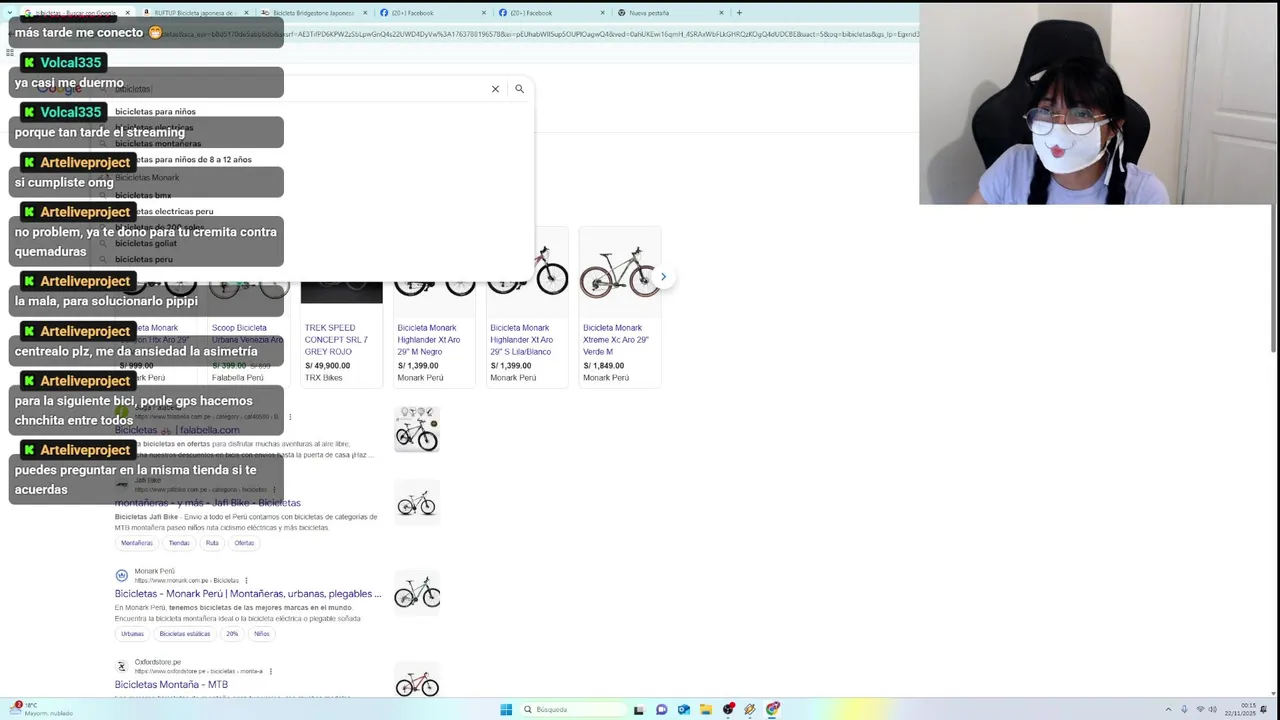This screenshot has width=1280, height=720.
Task: Open the Windows Start menu
Action: click(x=506, y=710)
